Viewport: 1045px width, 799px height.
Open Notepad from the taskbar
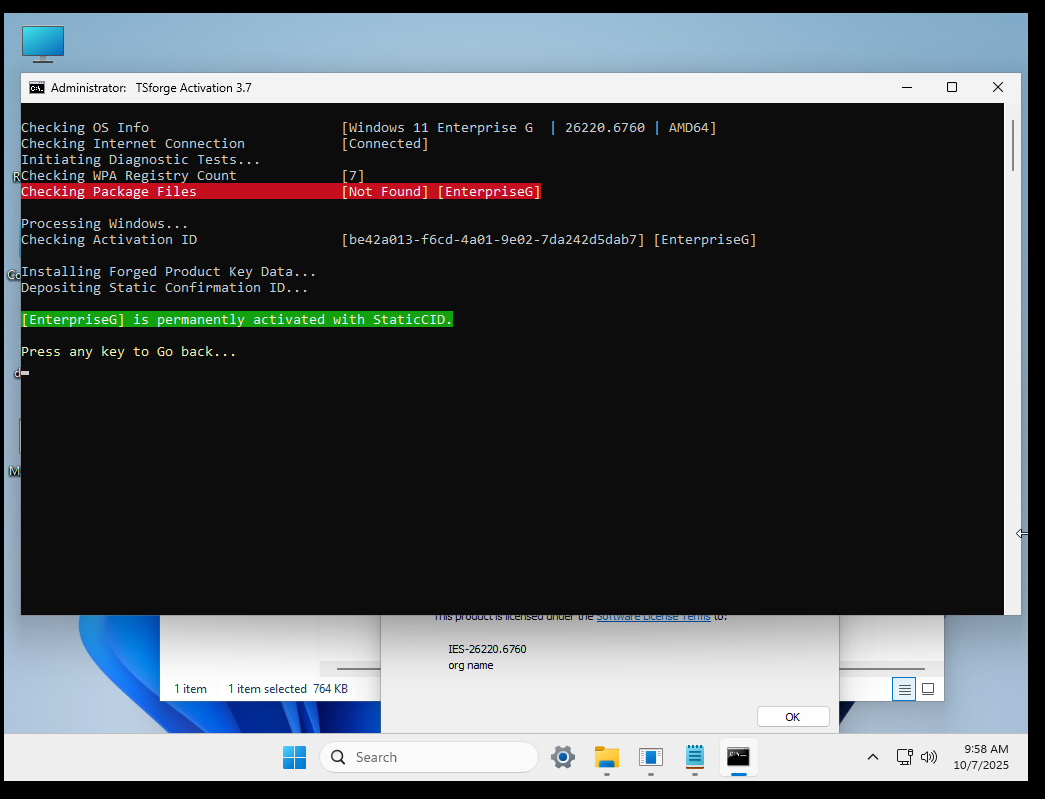coord(694,757)
